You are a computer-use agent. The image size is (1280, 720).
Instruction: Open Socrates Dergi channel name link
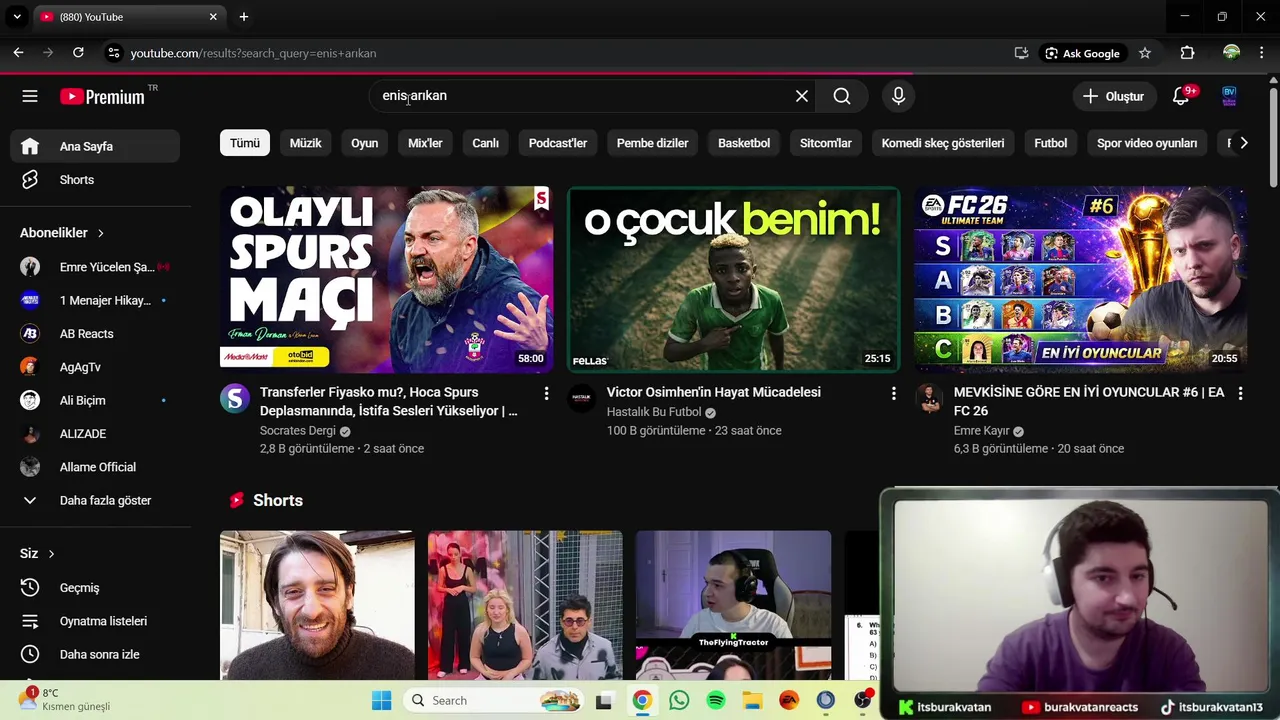point(298,431)
